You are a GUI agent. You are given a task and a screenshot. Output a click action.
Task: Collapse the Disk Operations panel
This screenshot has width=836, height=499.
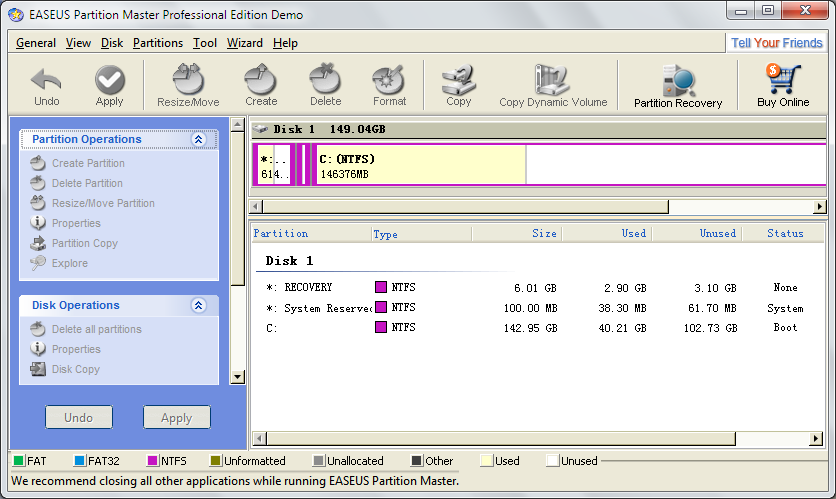tap(198, 306)
